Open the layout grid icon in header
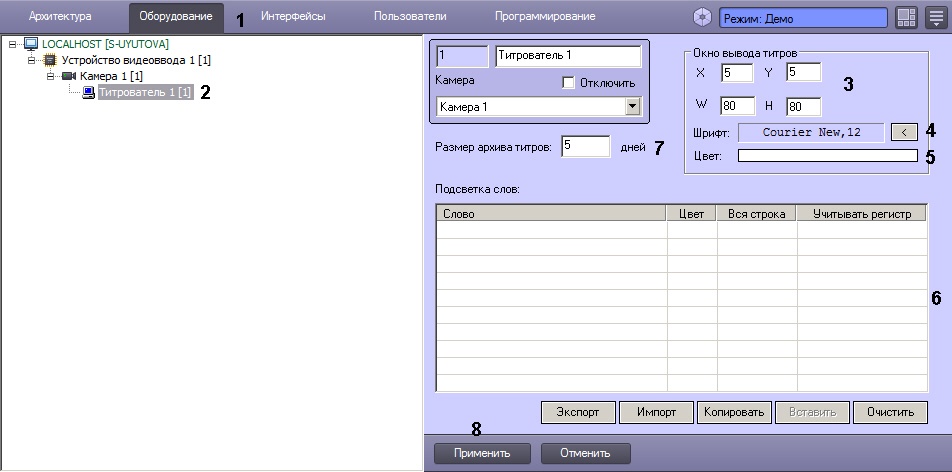Screen dimensions: 952x472 pos(905,17)
